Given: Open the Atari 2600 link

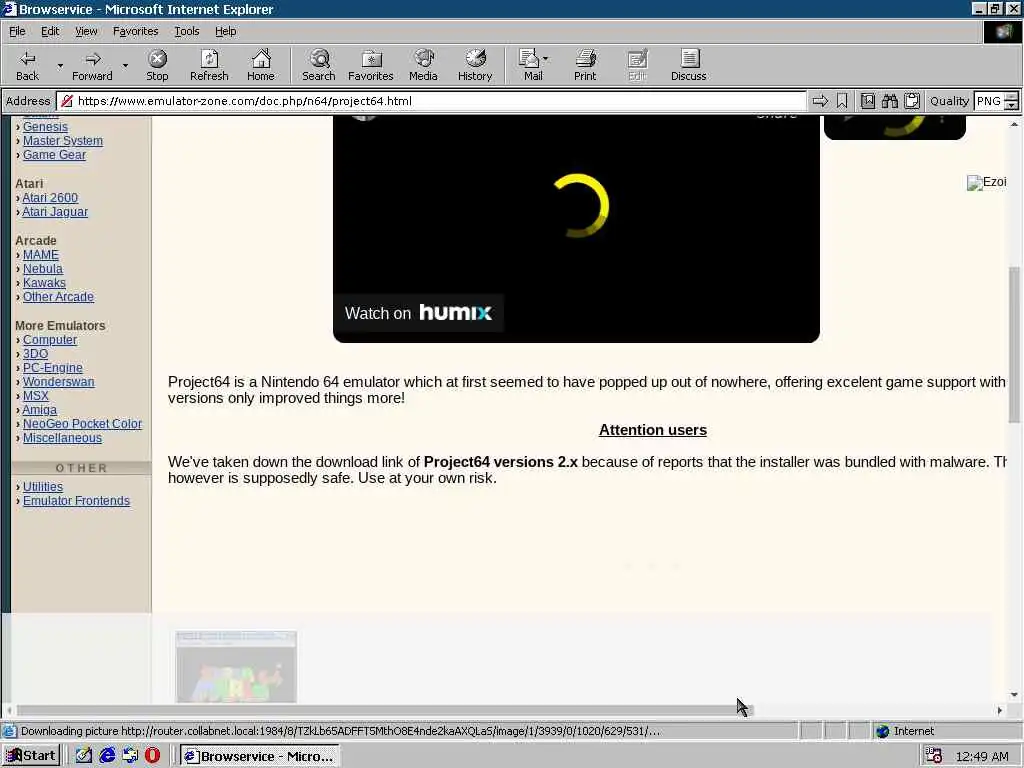Looking at the screenshot, I should (x=50, y=197).
